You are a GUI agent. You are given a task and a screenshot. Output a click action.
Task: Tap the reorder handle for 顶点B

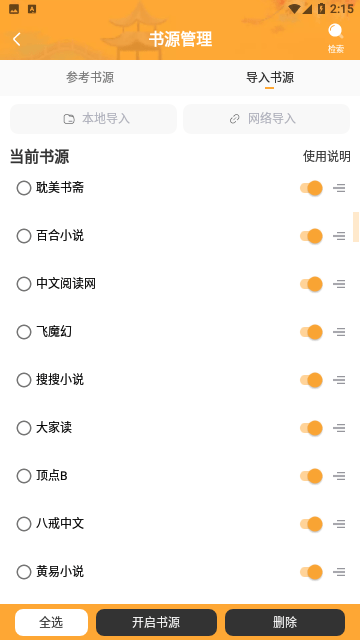pos(339,476)
